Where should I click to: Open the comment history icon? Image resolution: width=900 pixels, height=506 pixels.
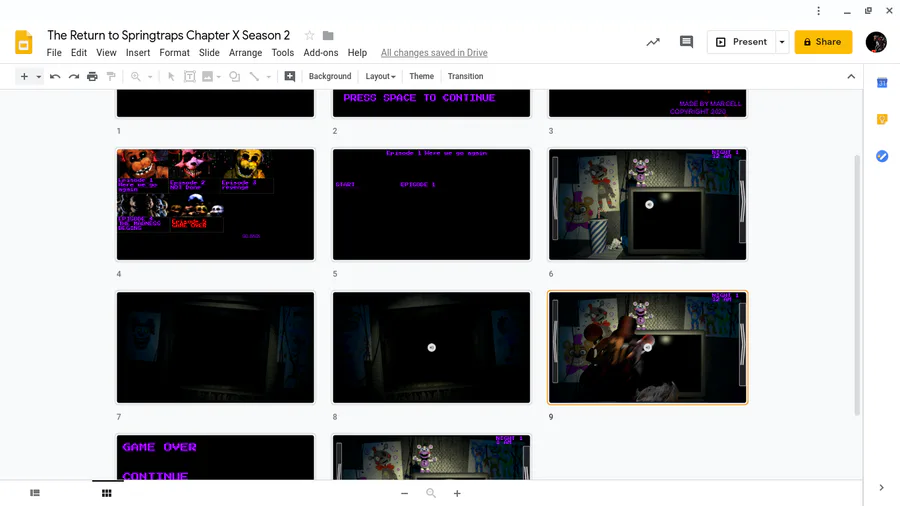tap(686, 42)
